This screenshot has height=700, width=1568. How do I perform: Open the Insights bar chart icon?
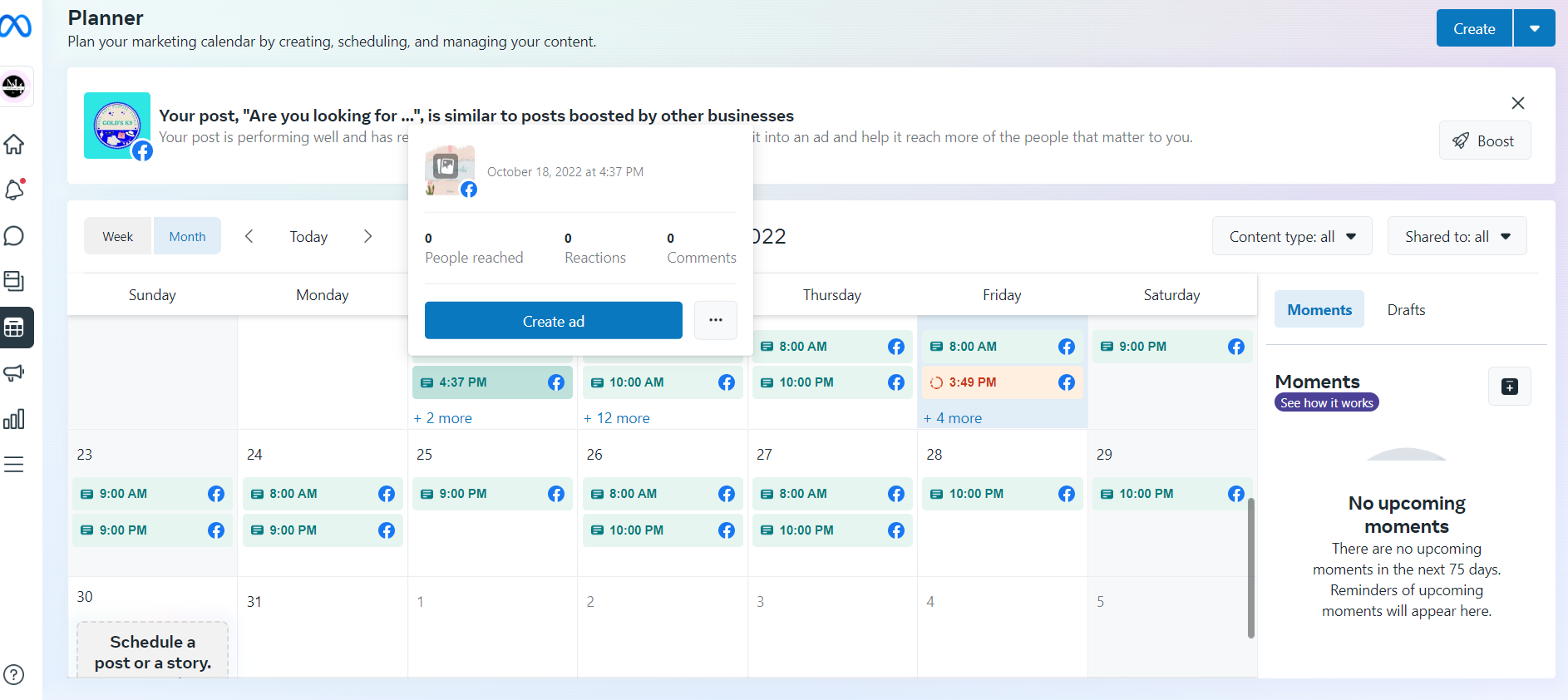14,419
